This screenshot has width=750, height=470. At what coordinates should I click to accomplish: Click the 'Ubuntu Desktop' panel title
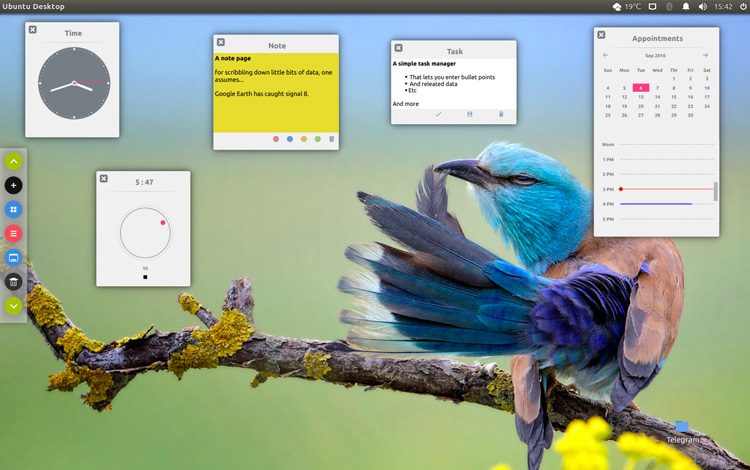[33, 7]
